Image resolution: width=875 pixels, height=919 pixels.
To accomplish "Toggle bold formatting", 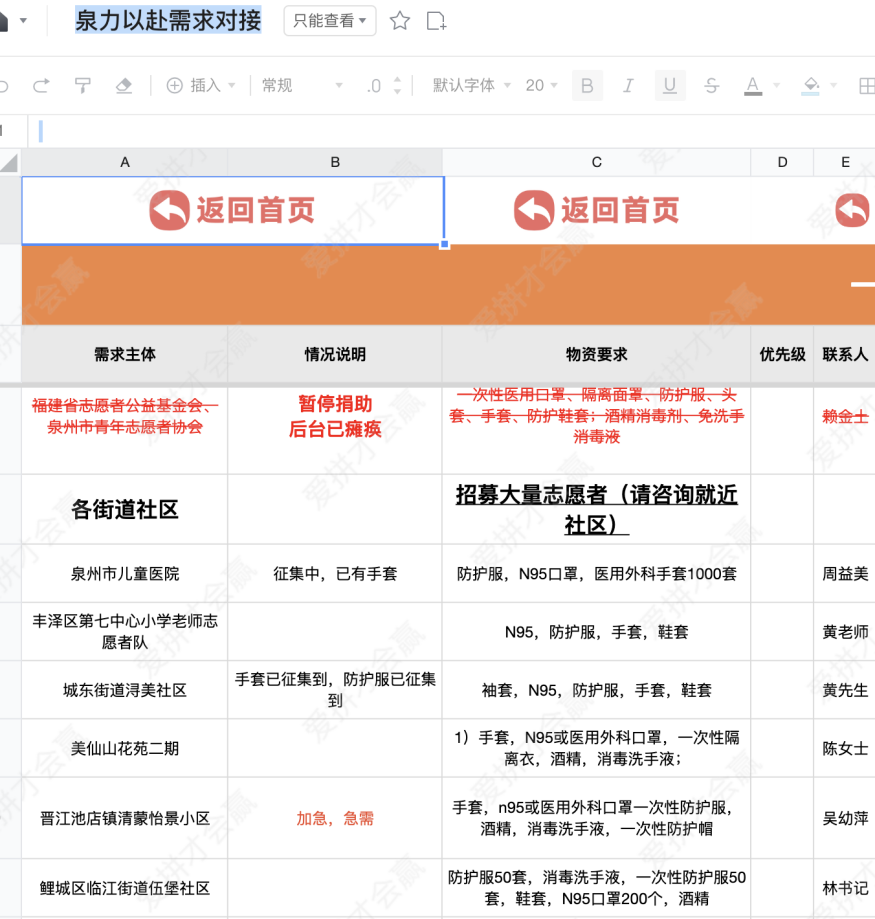I will point(587,86).
